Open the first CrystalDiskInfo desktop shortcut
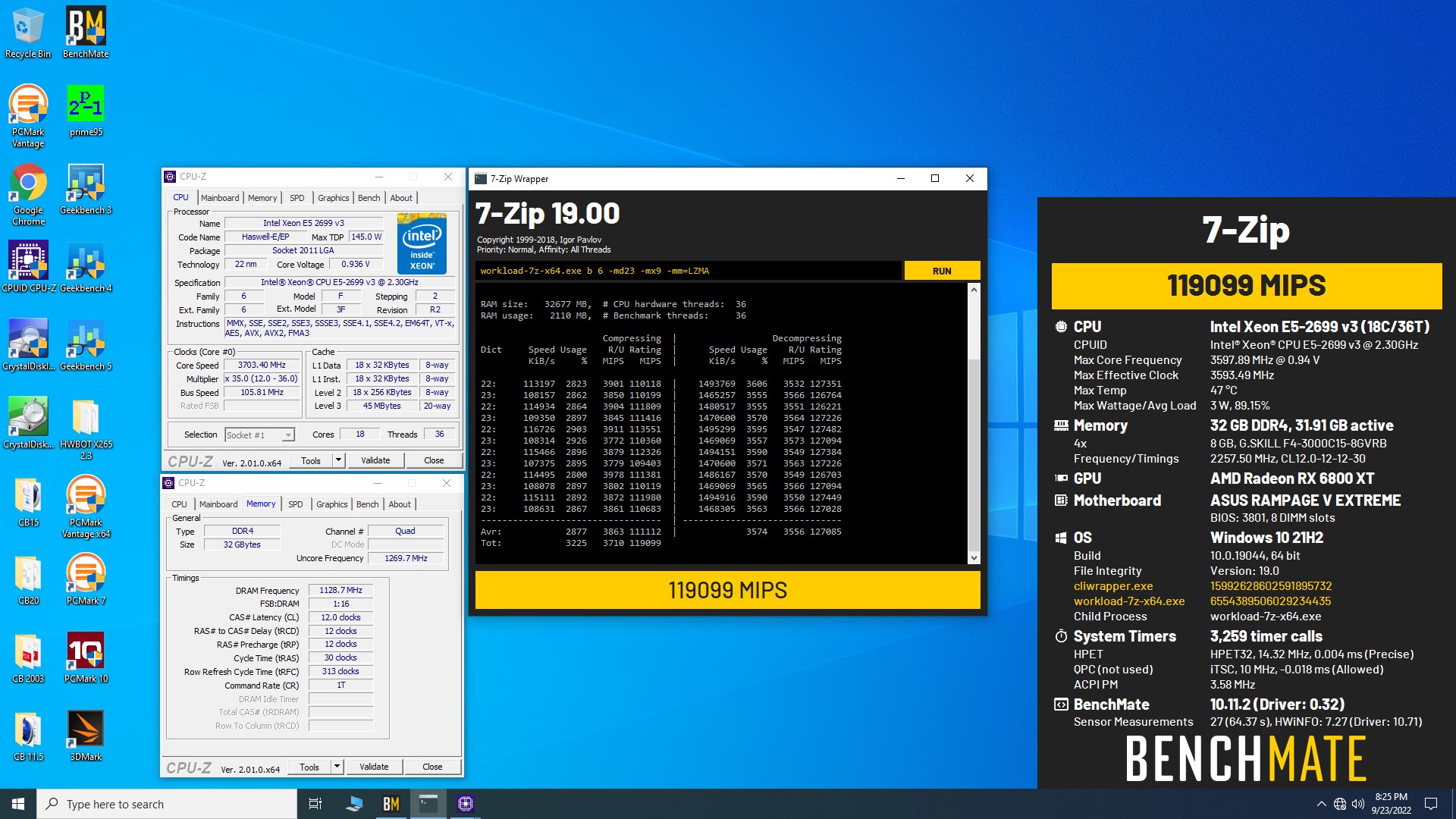The image size is (1456, 819). (x=28, y=345)
